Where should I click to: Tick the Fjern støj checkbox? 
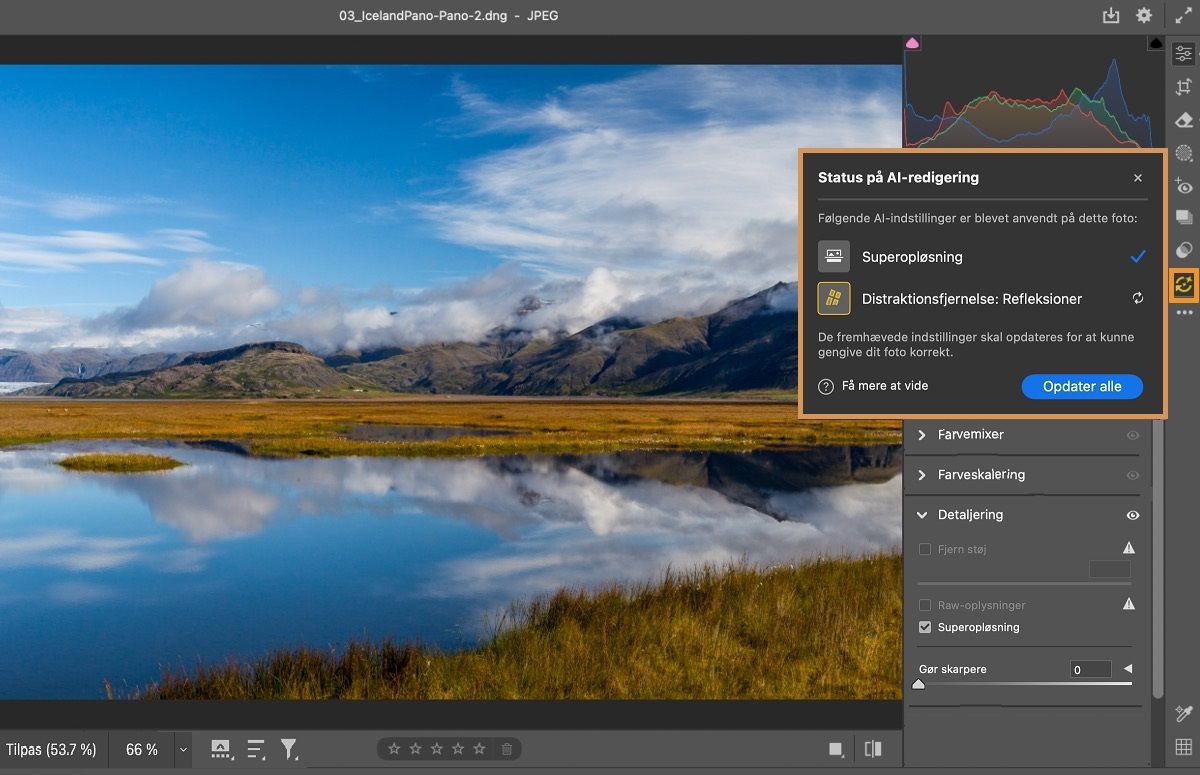pos(925,549)
